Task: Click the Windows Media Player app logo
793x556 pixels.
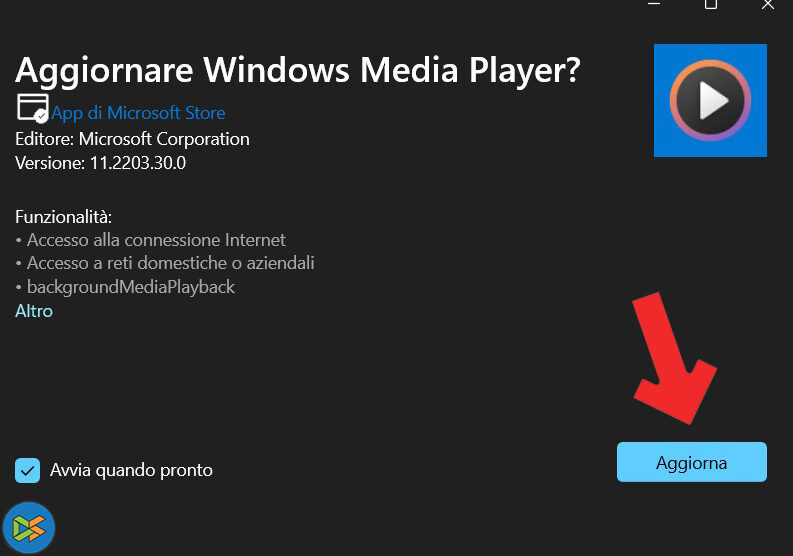Action: 710,100
